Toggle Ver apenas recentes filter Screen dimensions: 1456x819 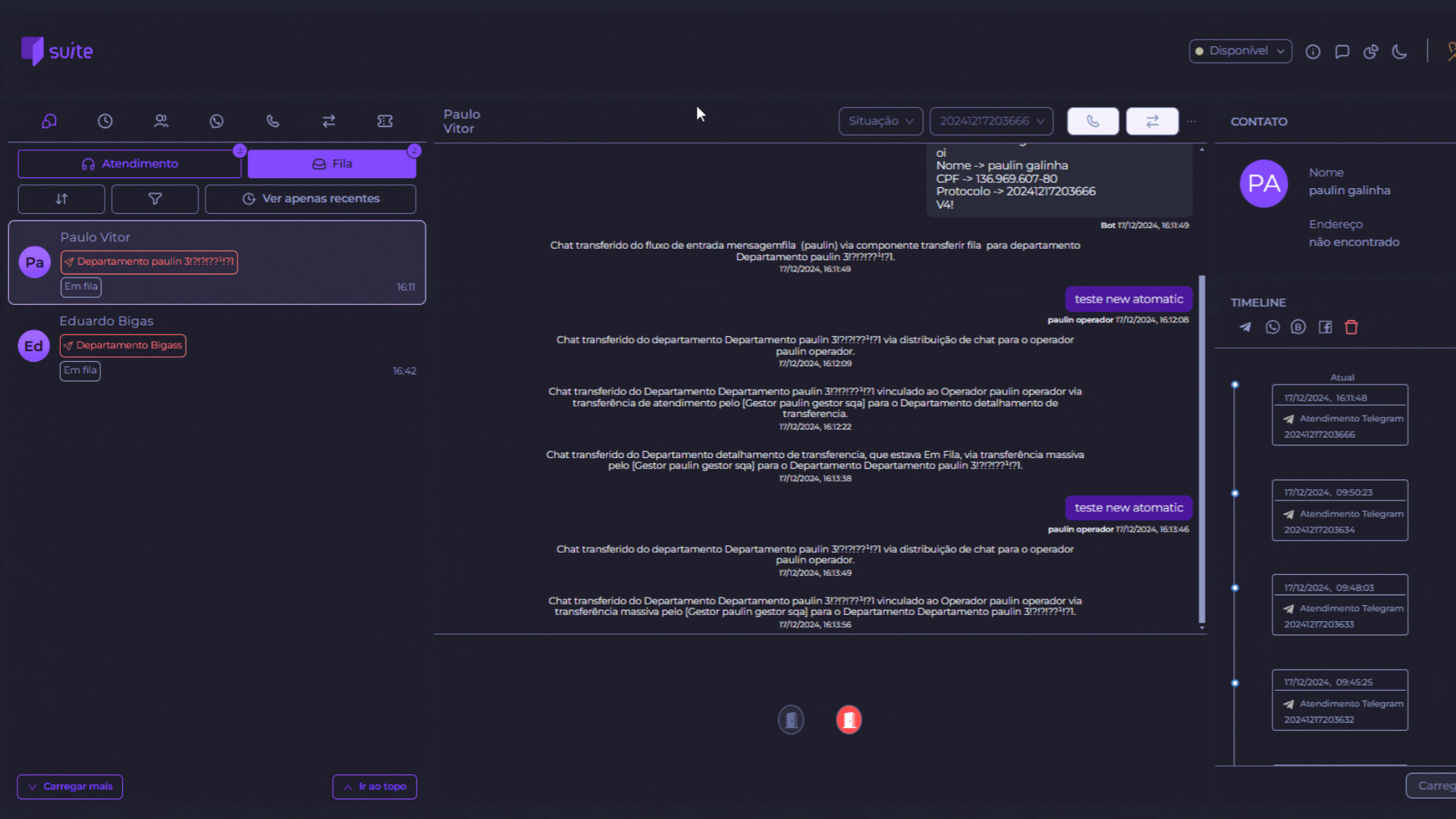click(310, 199)
